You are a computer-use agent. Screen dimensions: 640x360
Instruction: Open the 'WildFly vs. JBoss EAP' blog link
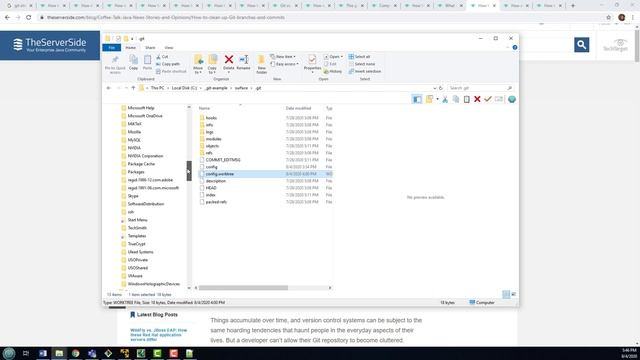[x=159, y=335]
